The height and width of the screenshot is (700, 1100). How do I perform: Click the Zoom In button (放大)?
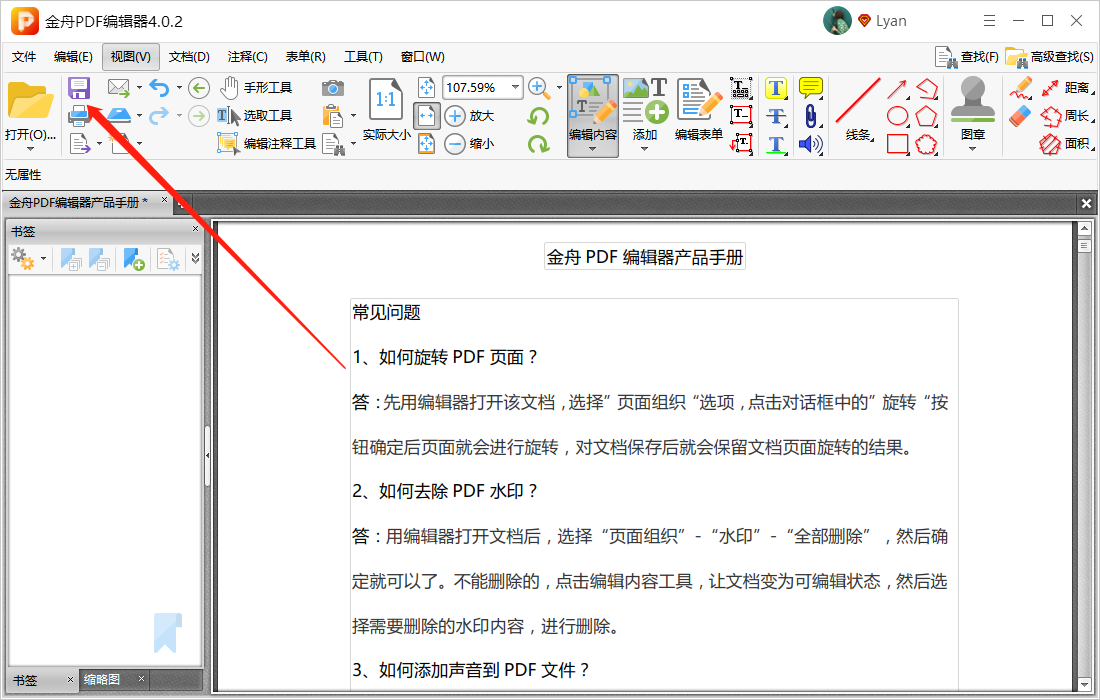[469, 116]
